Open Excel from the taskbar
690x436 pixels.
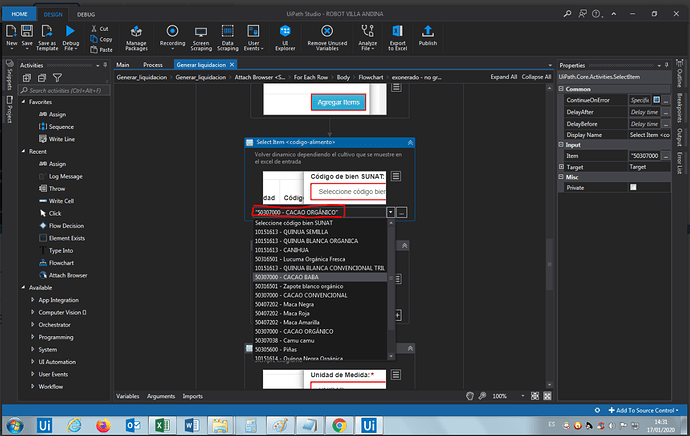tap(162, 425)
